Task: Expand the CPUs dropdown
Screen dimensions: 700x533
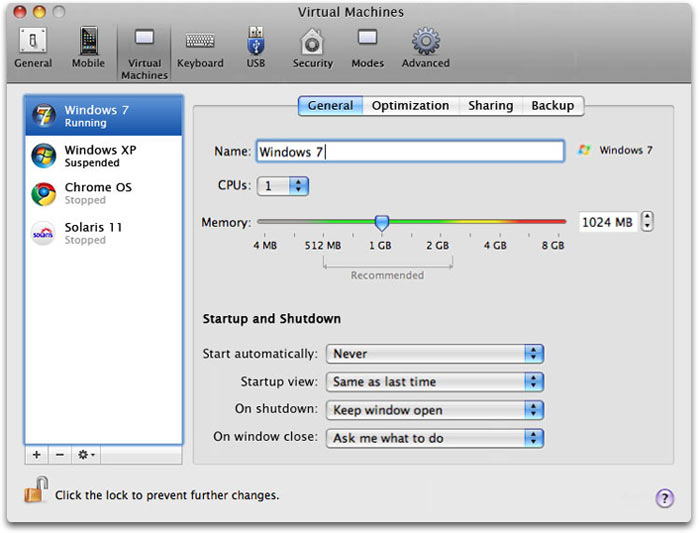Action: tap(284, 186)
